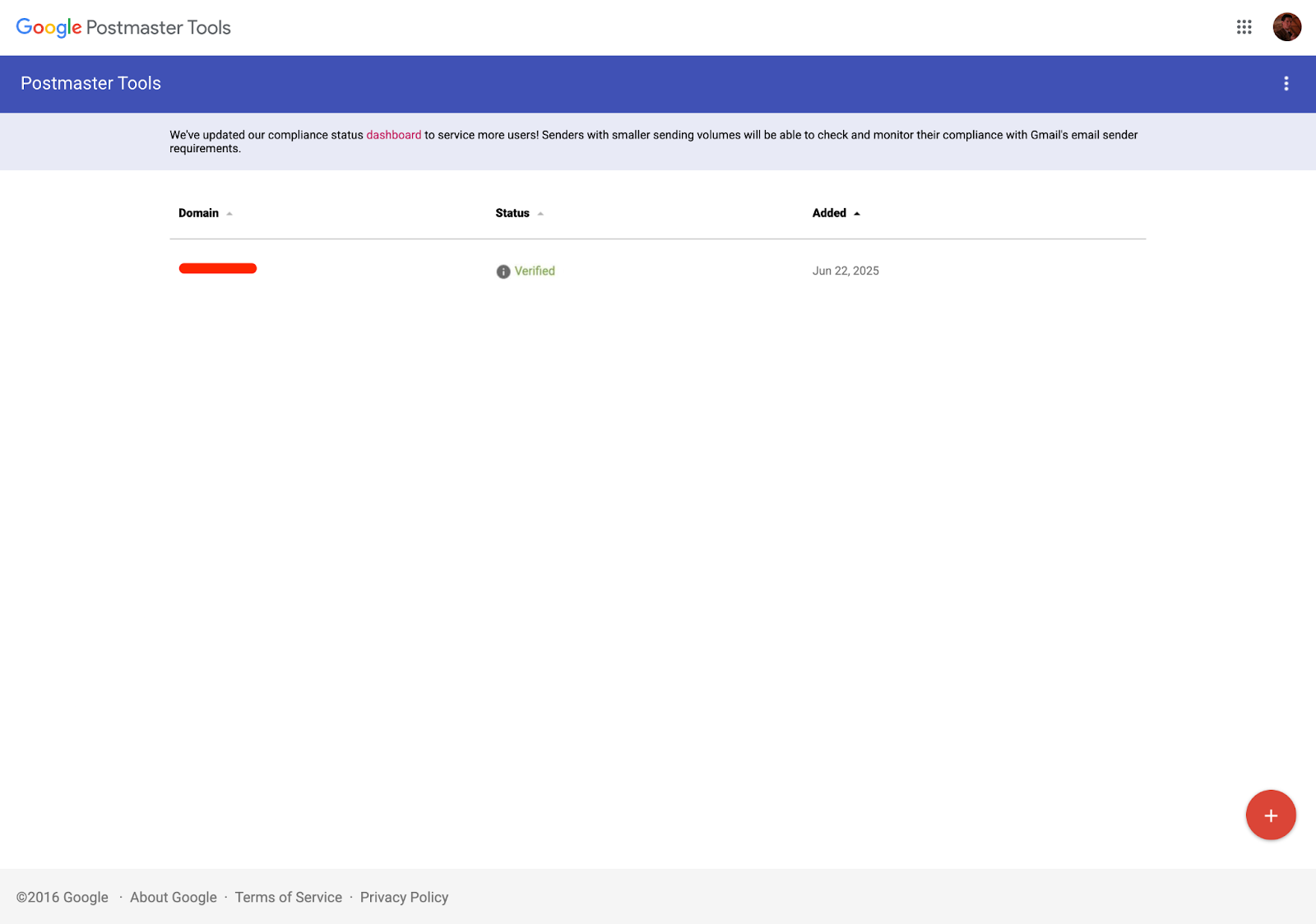Click the Verified status text
The image size is (1316, 924).
pyautogui.click(x=535, y=271)
